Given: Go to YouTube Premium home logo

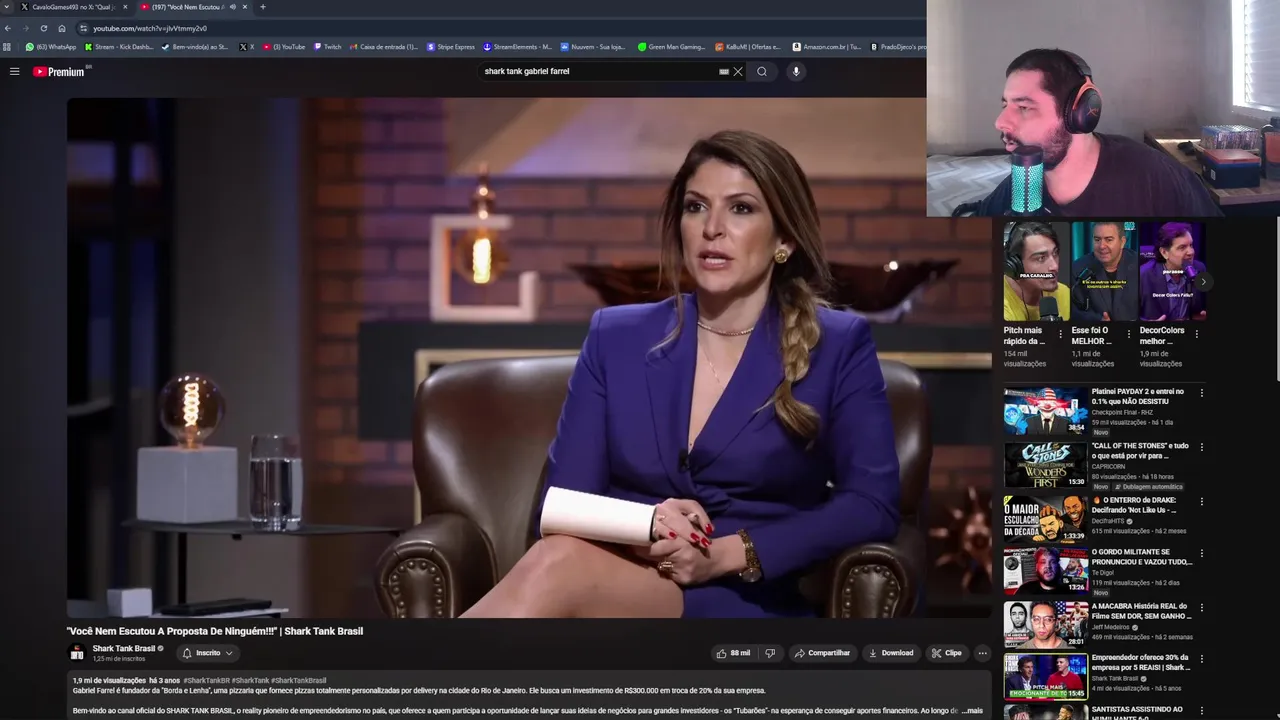Looking at the screenshot, I should (x=60, y=71).
